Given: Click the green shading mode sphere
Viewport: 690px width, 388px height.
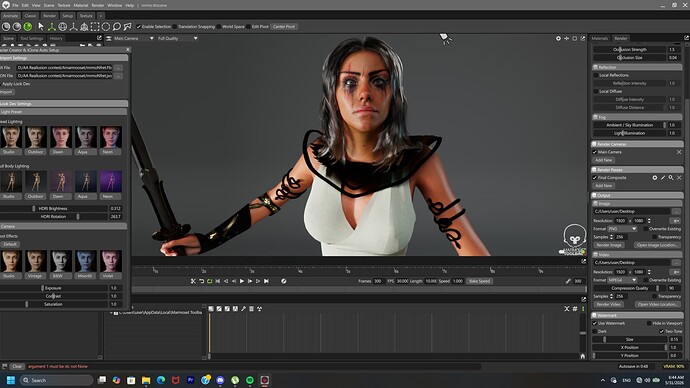Looking at the screenshot, I should pyautogui.click(x=28, y=26).
